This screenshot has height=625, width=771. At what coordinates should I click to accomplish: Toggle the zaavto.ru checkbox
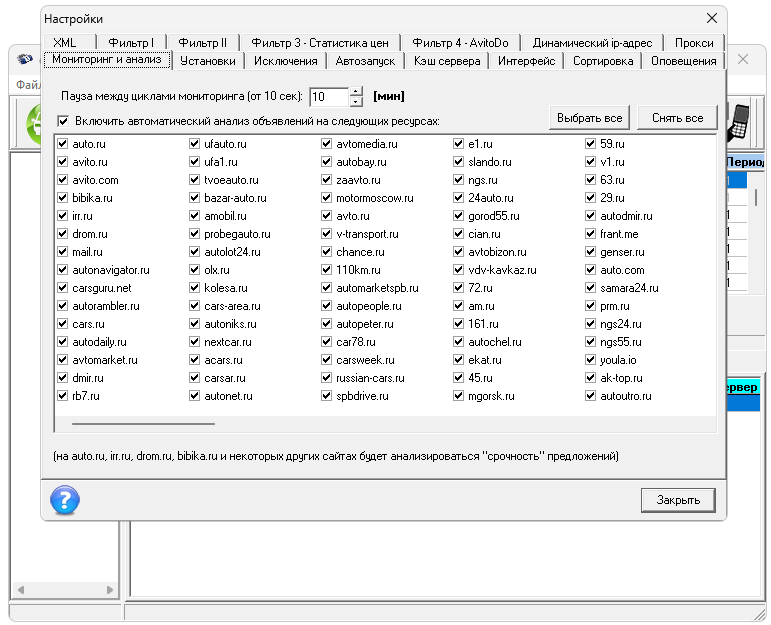[x=326, y=179]
